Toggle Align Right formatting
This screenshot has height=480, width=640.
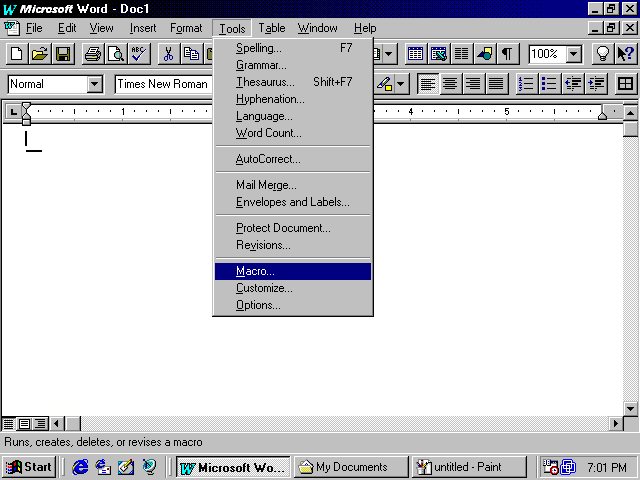(473, 84)
